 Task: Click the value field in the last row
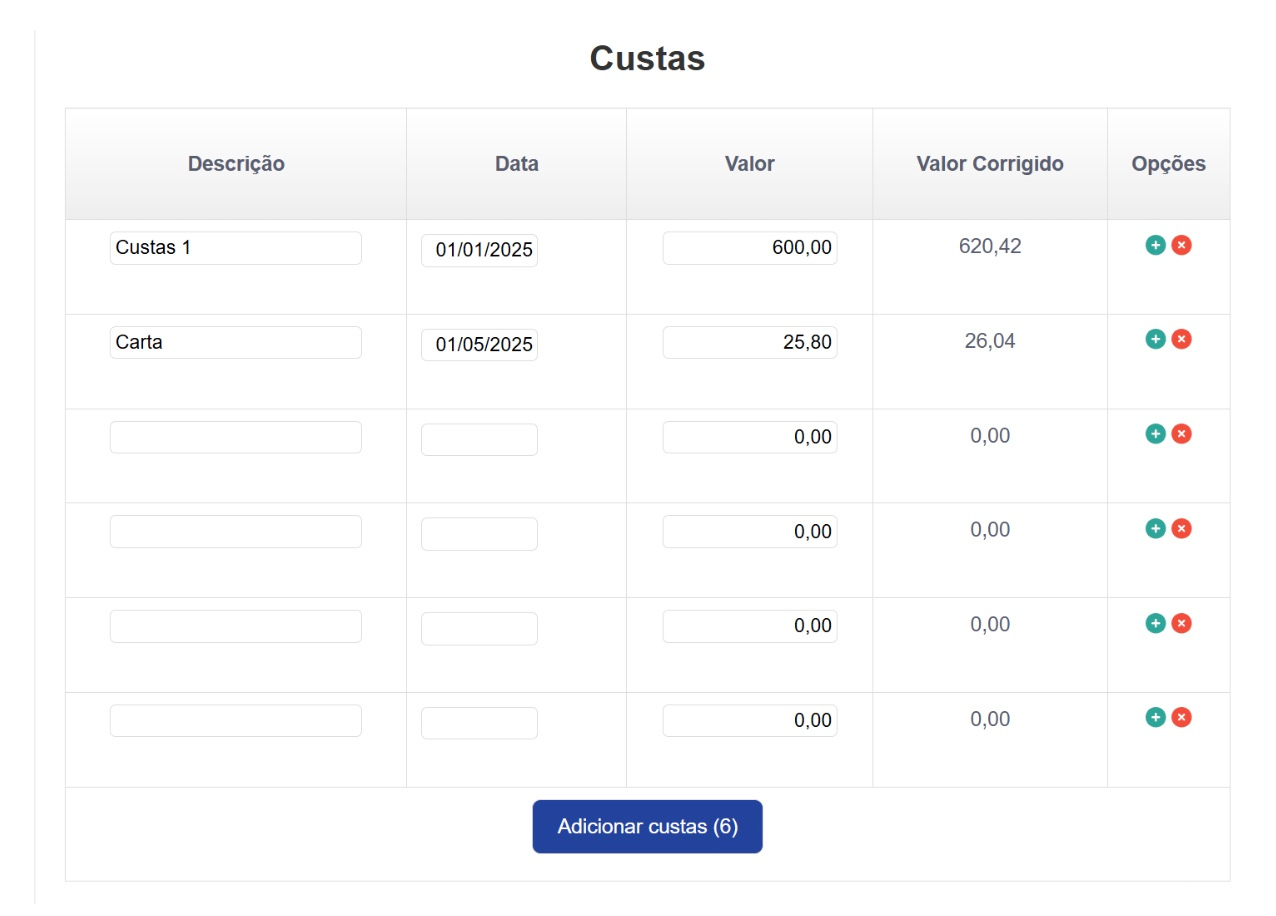click(749, 720)
